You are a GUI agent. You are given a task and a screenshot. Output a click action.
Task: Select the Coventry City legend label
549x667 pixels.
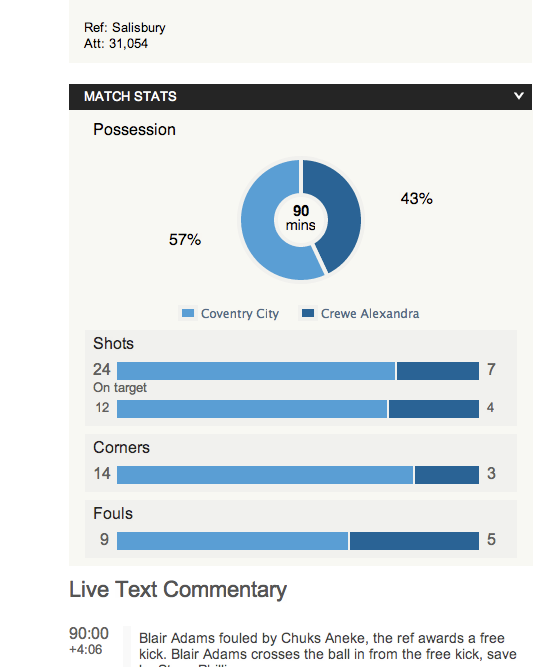coord(240,314)
